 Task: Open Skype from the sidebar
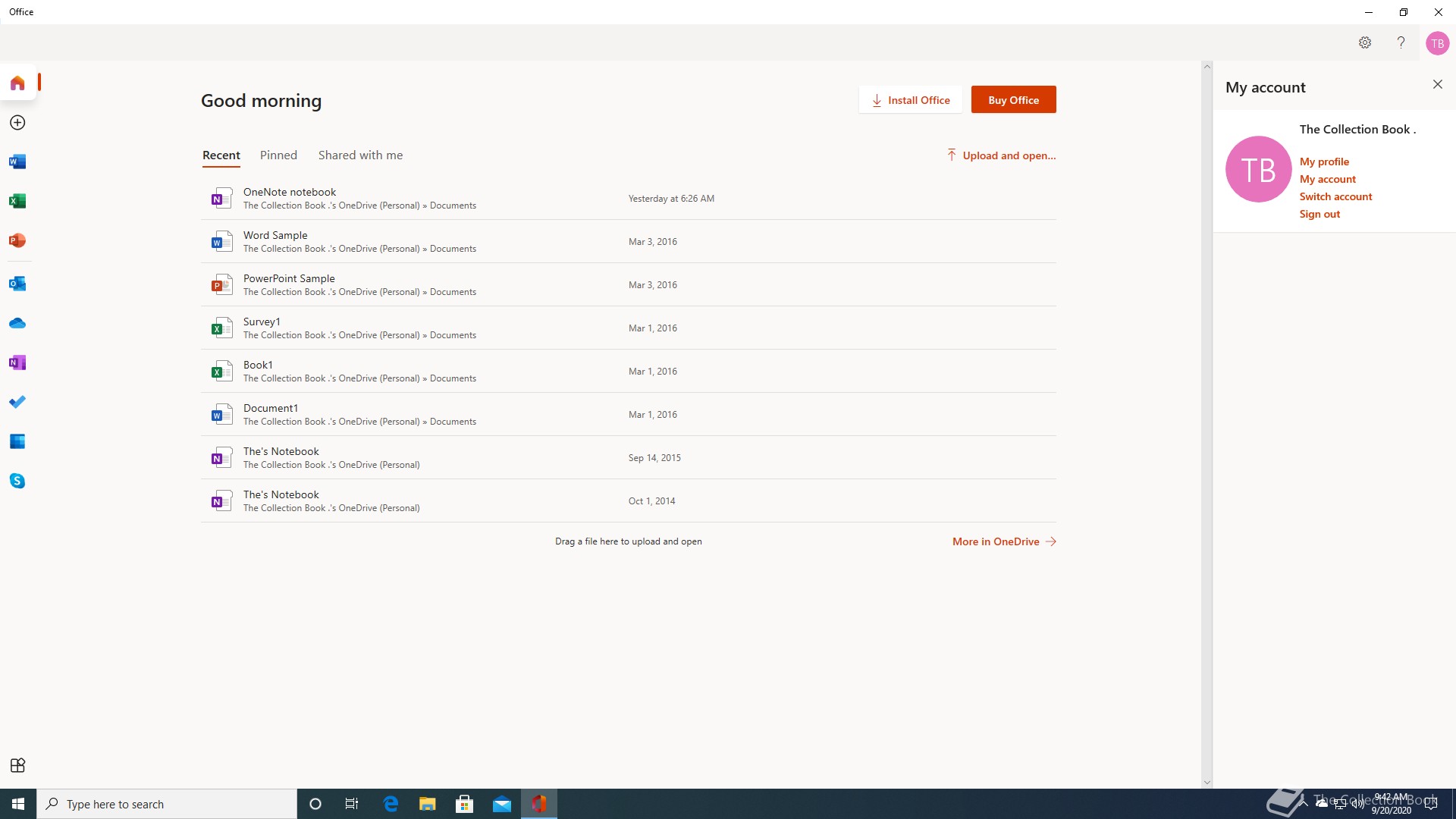[17, 481]
